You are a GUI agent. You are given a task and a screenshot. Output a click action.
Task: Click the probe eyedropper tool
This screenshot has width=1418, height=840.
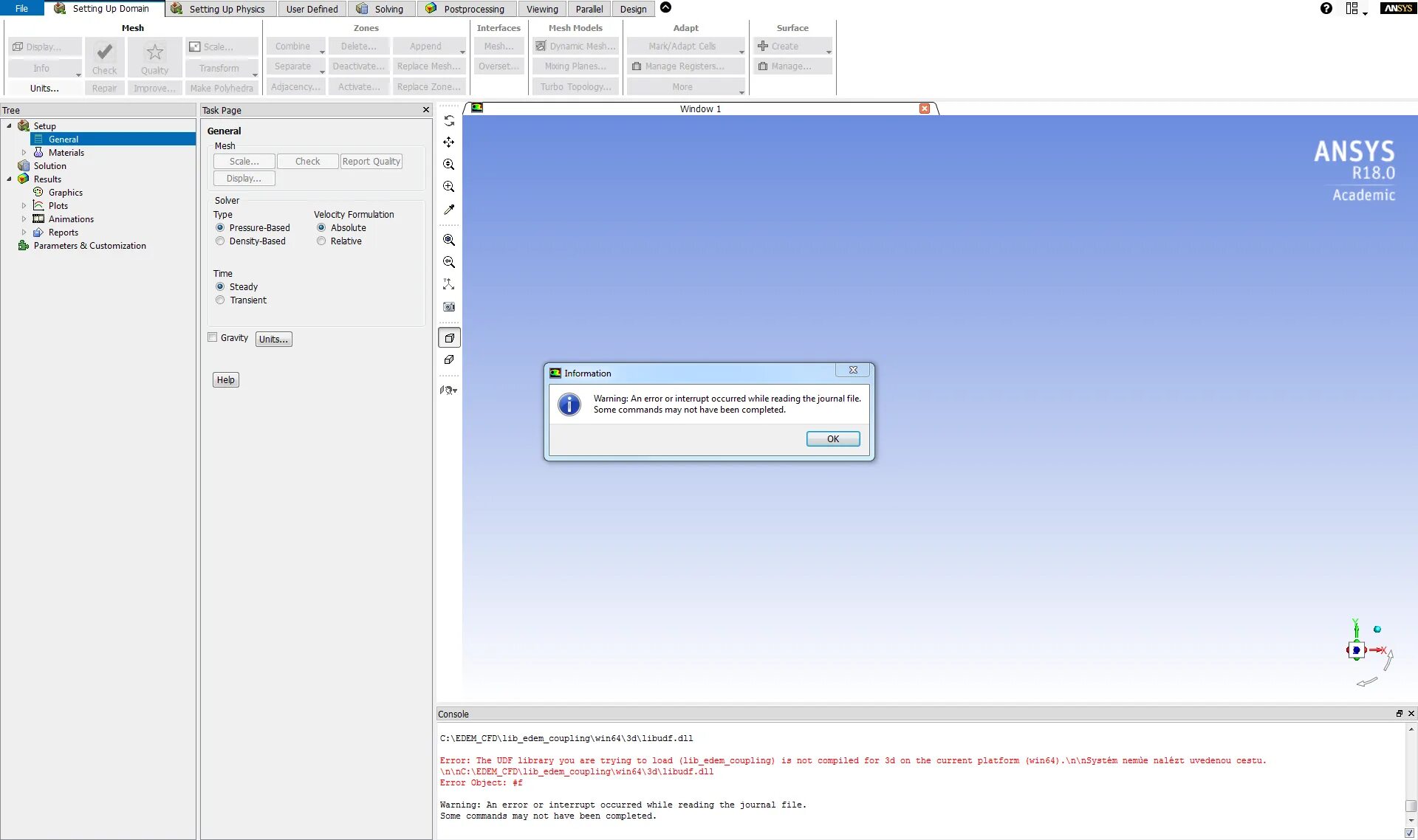click(x=449, y=210)
